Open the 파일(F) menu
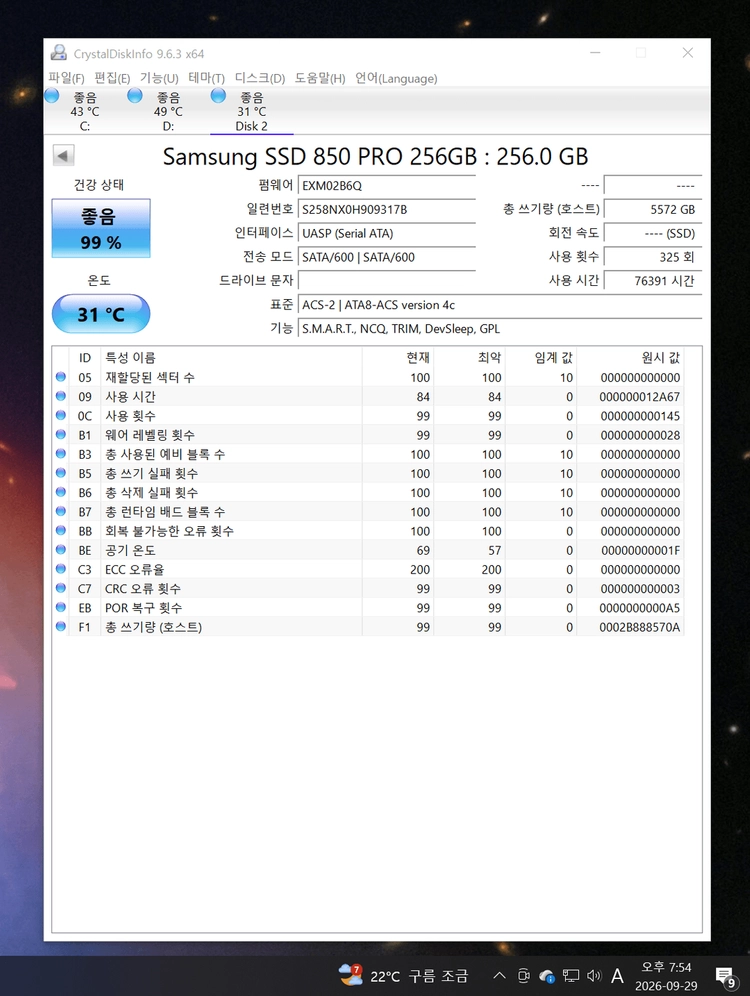Screen dimensions: 750x996 66,78
